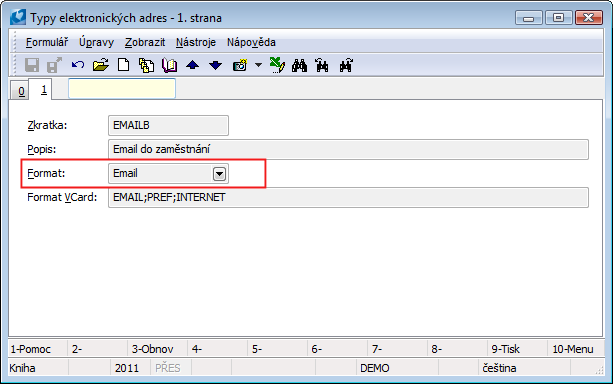This screenshot has height=384, width=613.
Task: Open the Zobrazit menu
Action: [145, 42]
